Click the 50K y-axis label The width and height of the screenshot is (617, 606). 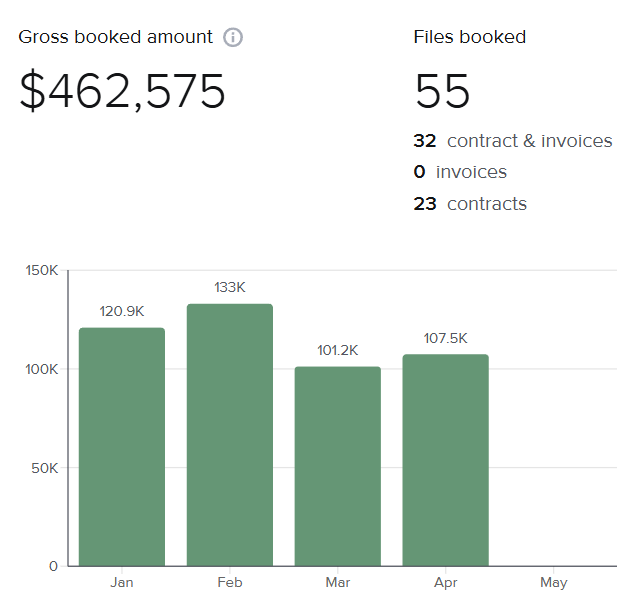point(45,468)
